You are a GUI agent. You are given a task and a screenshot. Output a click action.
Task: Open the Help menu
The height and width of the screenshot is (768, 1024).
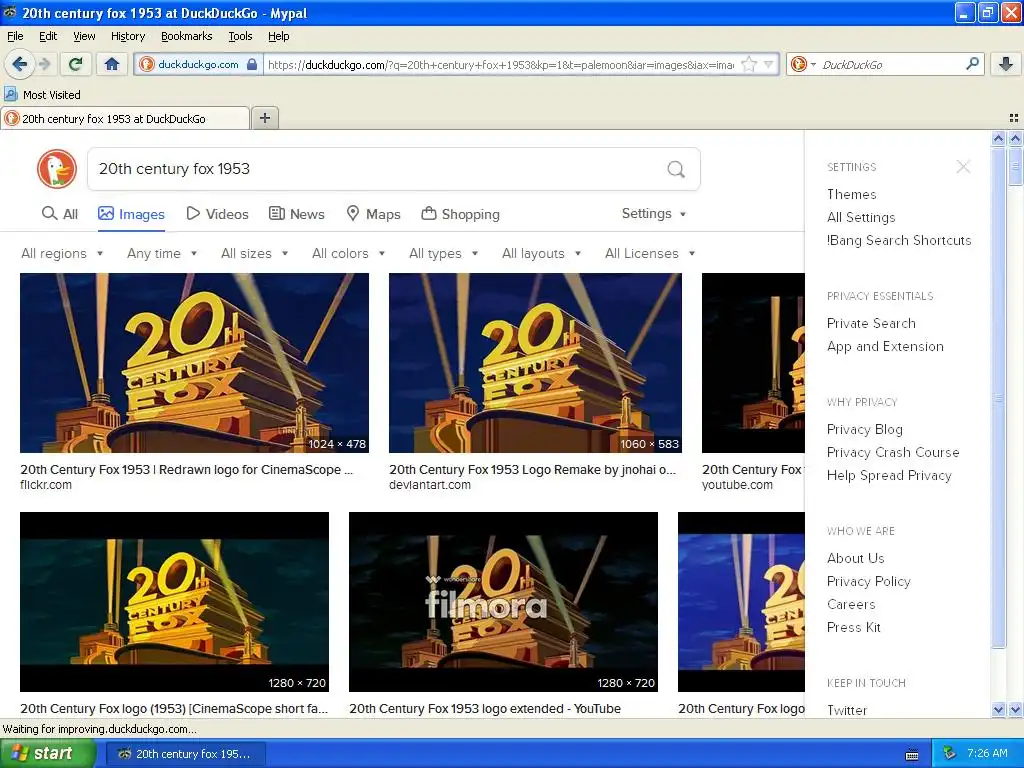(x=278, y=36)
